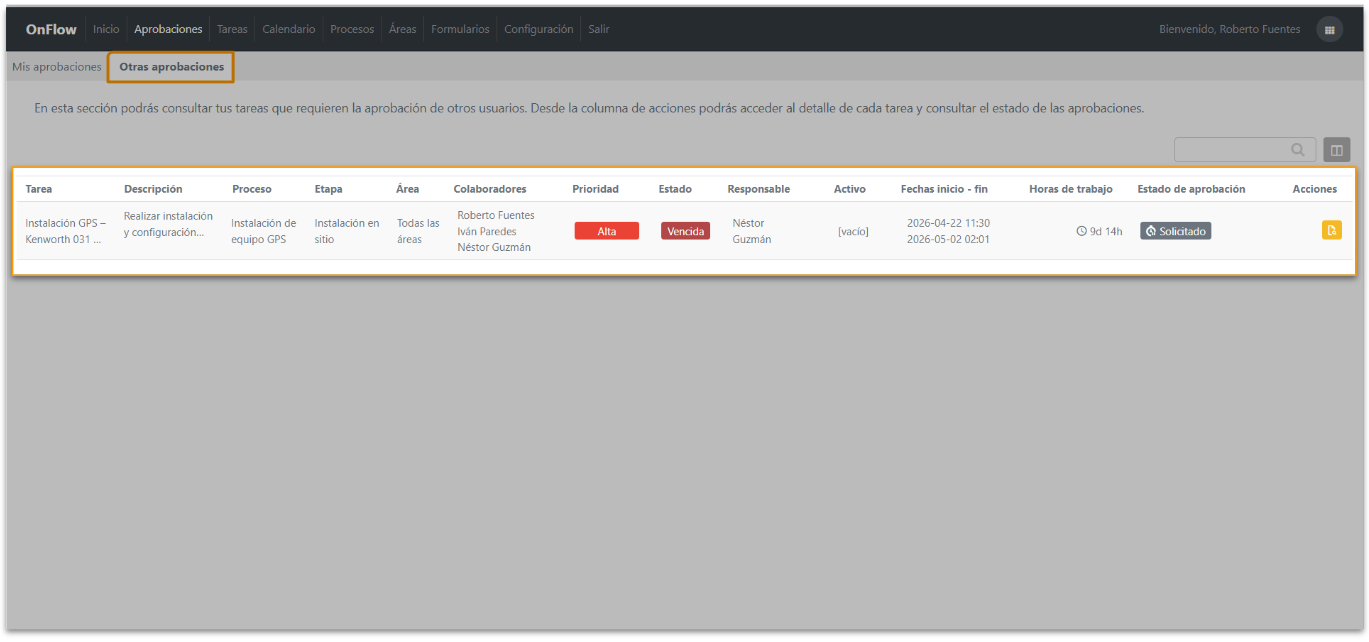Click the Todas las áreas cell
Screen dimensions: 1369x642
click(418, 231)
